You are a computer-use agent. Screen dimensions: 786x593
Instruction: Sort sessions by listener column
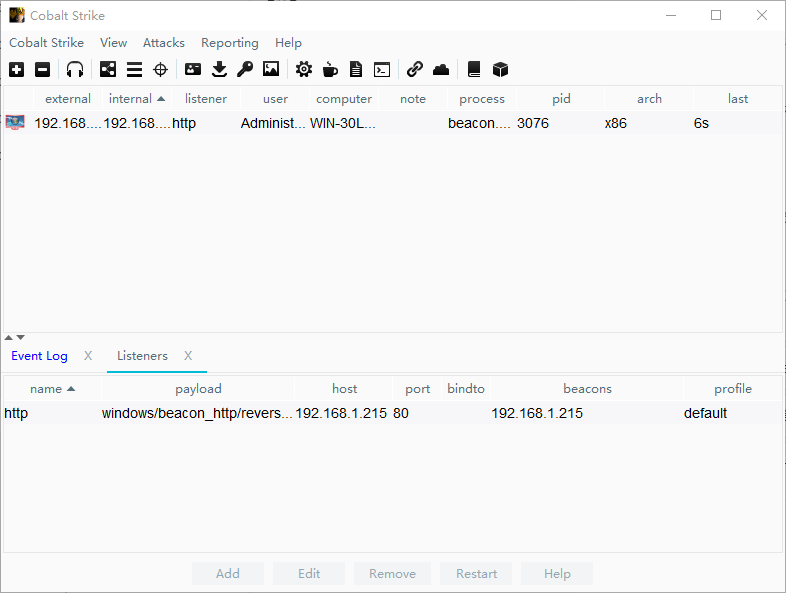click(206, 99)
